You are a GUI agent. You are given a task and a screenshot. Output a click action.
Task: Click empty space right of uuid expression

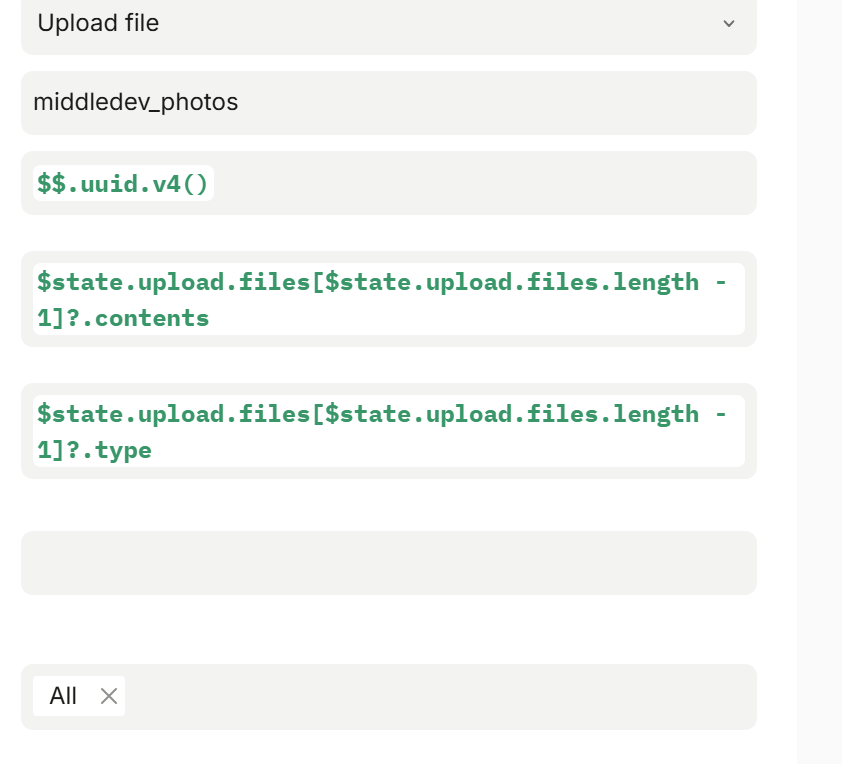coord(480,183)
